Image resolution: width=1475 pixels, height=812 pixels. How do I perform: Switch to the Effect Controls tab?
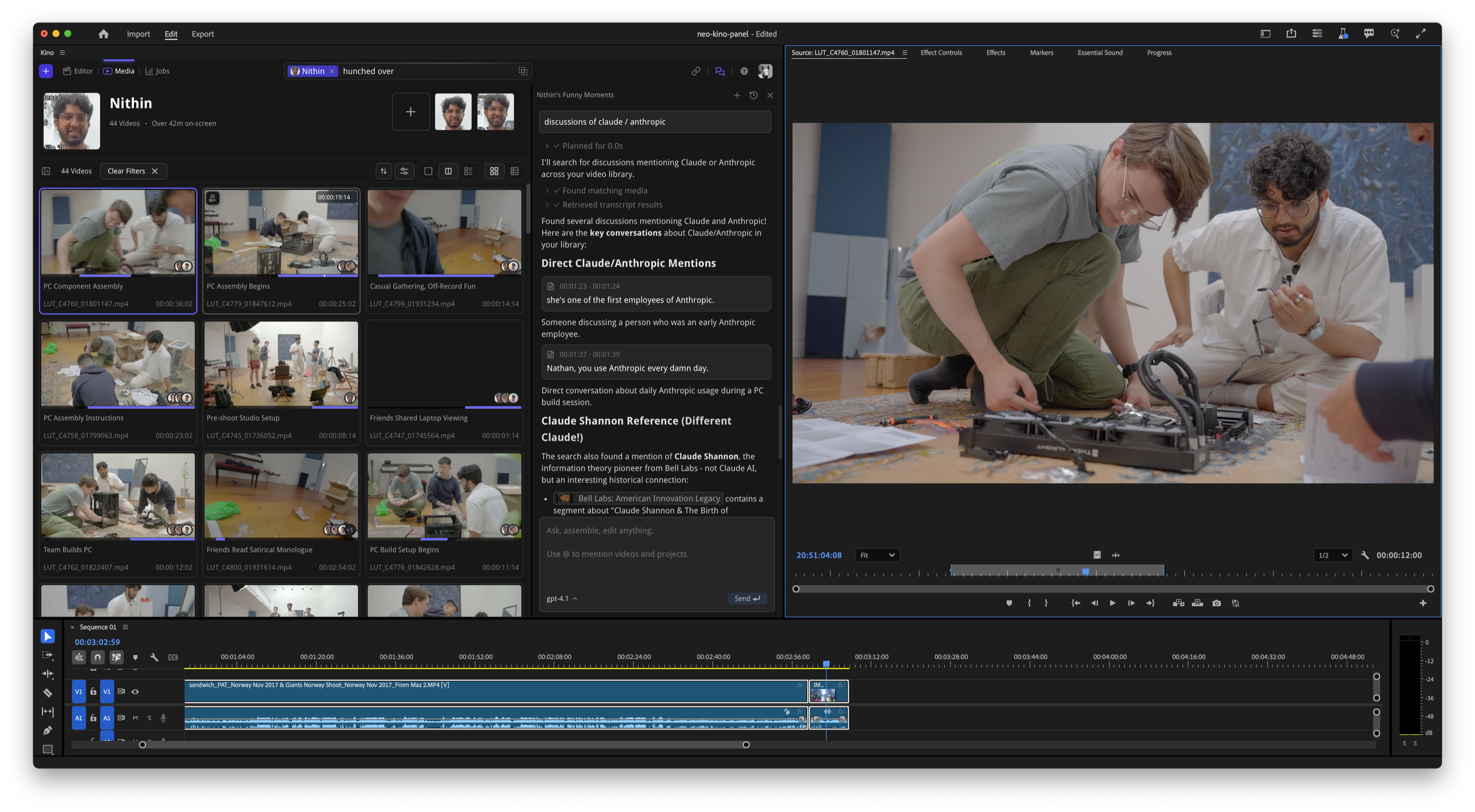tap(941, 52)
